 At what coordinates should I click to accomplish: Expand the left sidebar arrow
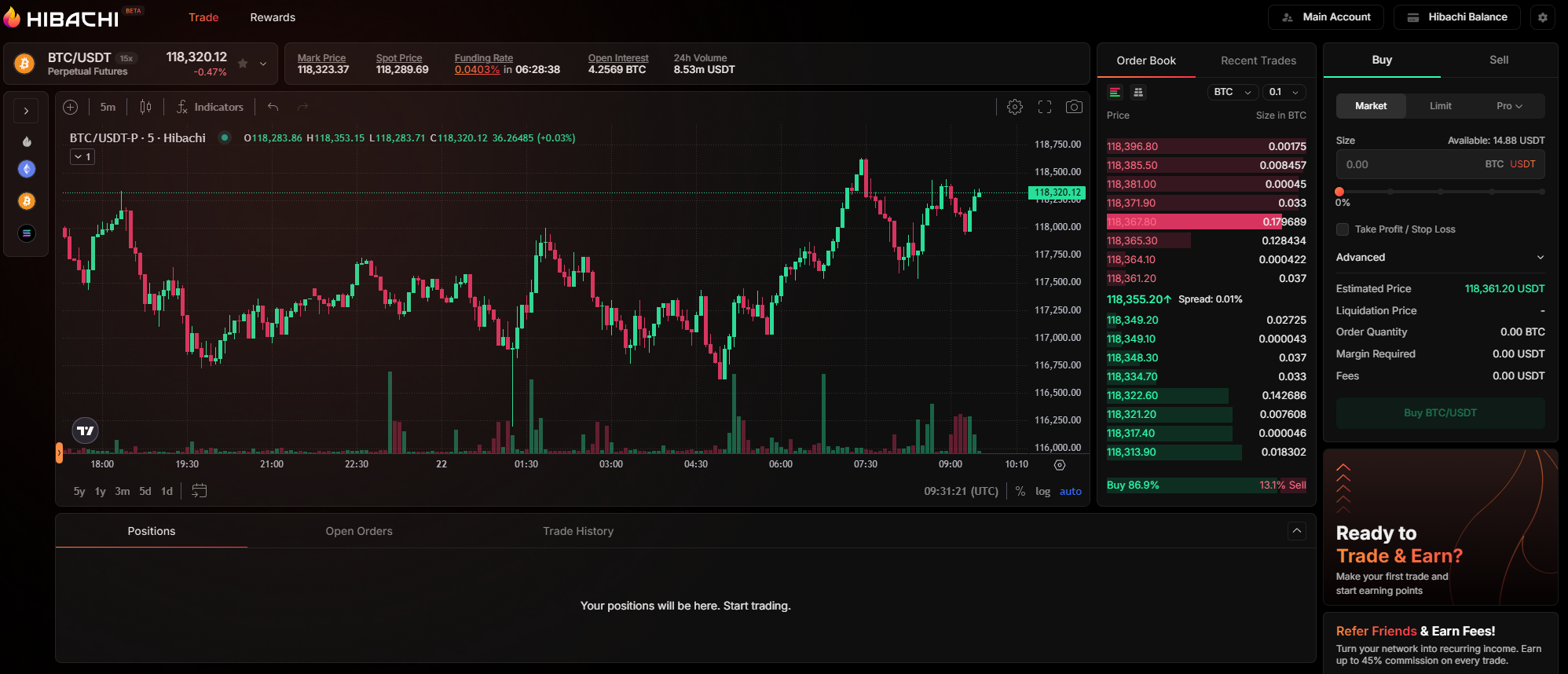26,111
